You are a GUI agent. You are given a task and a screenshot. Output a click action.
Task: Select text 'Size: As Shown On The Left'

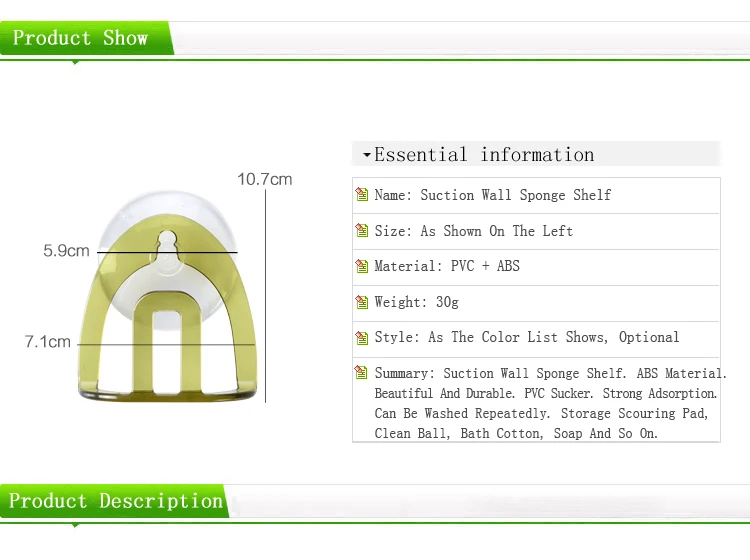click(474, 231)
